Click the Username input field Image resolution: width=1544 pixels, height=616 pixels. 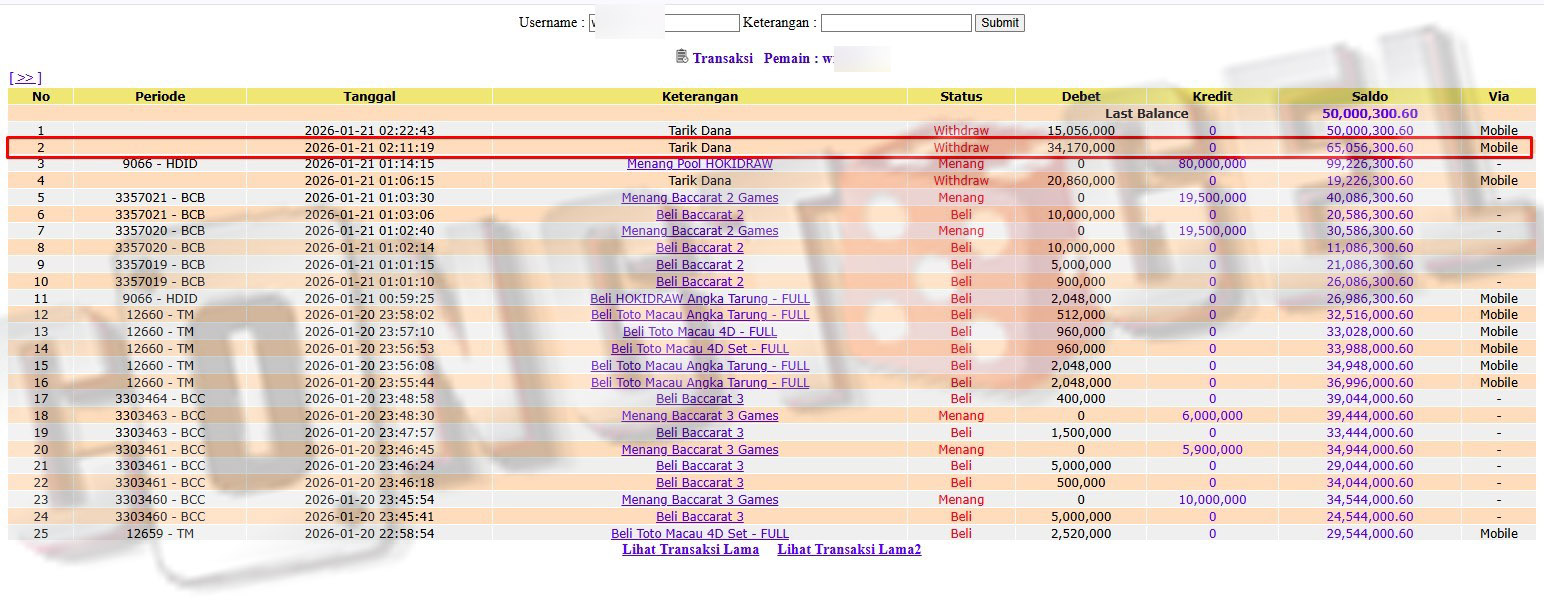pos(665,22)
